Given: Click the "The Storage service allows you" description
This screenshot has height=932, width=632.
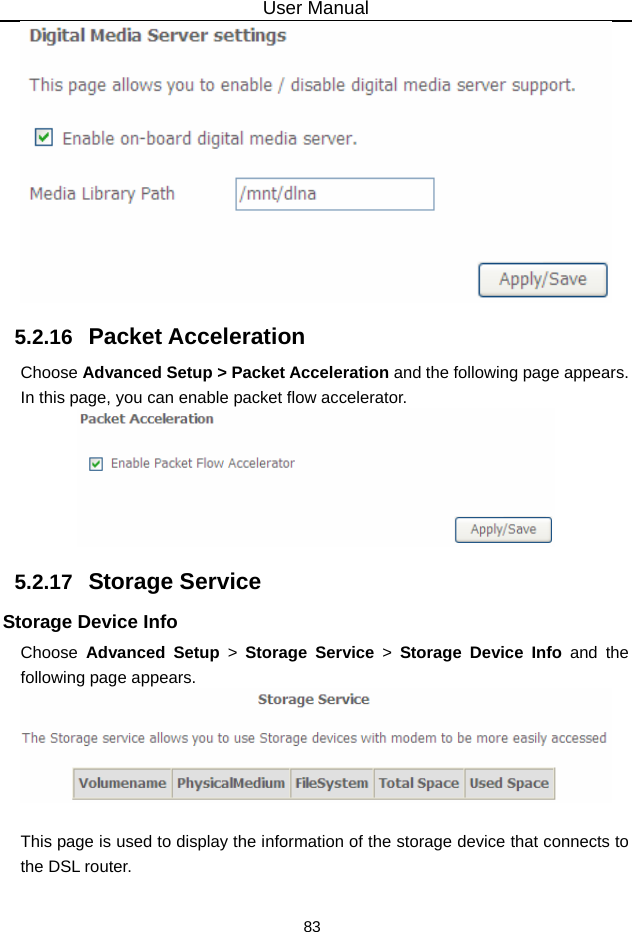Looking at the screenshot, I should (x=314, y=738).
